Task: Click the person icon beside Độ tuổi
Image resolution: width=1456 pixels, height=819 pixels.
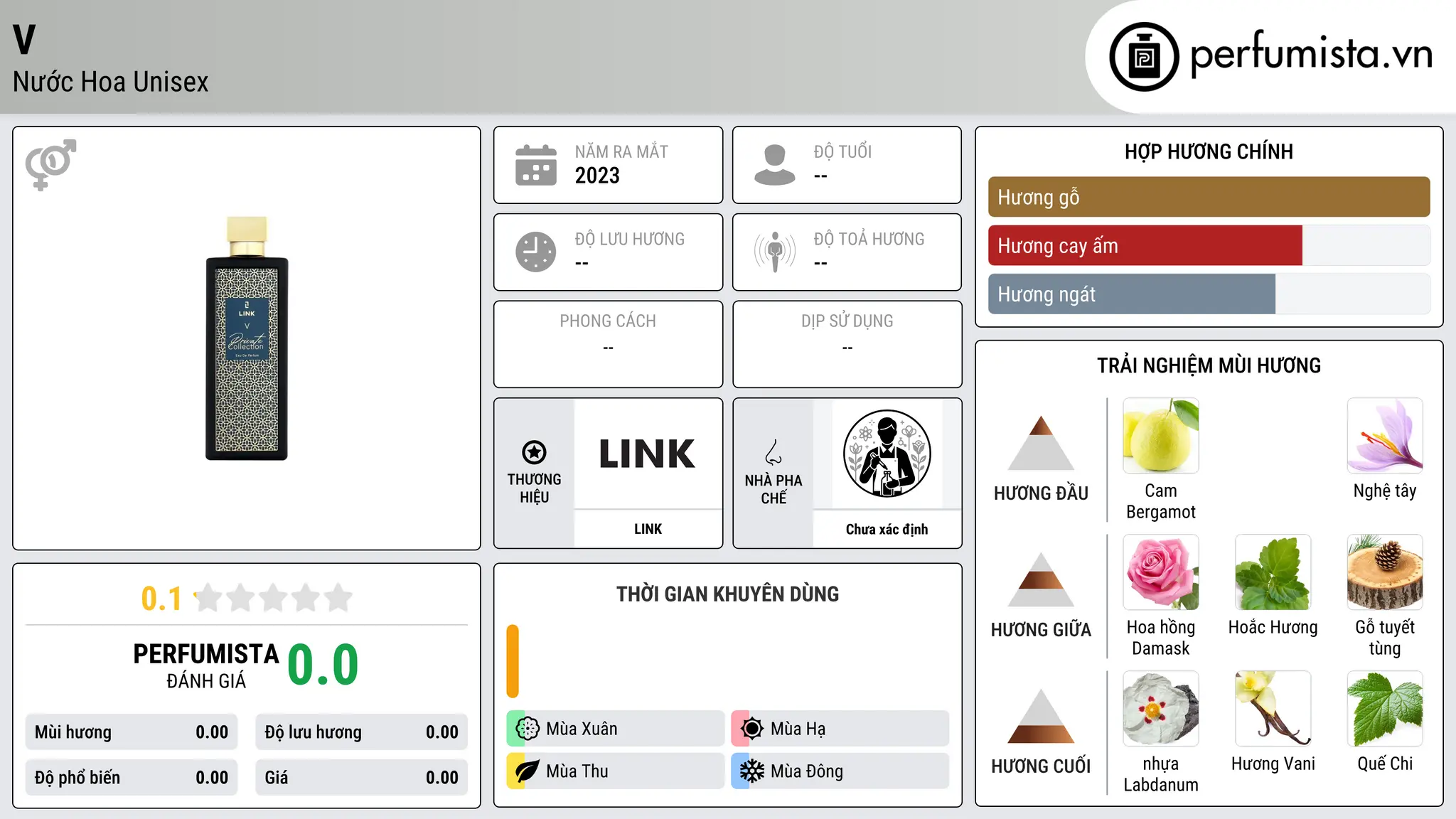Action: coord(774,165)
